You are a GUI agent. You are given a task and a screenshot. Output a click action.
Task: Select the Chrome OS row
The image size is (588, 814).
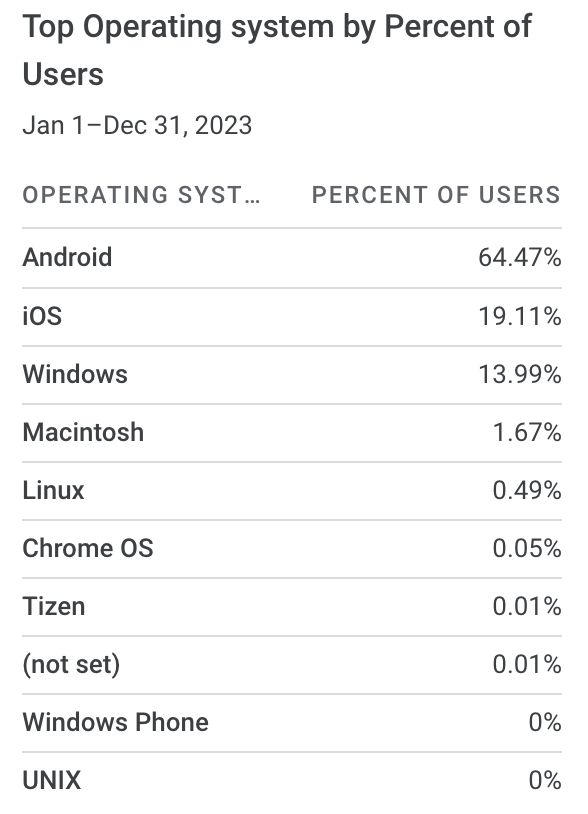point(292,549)
